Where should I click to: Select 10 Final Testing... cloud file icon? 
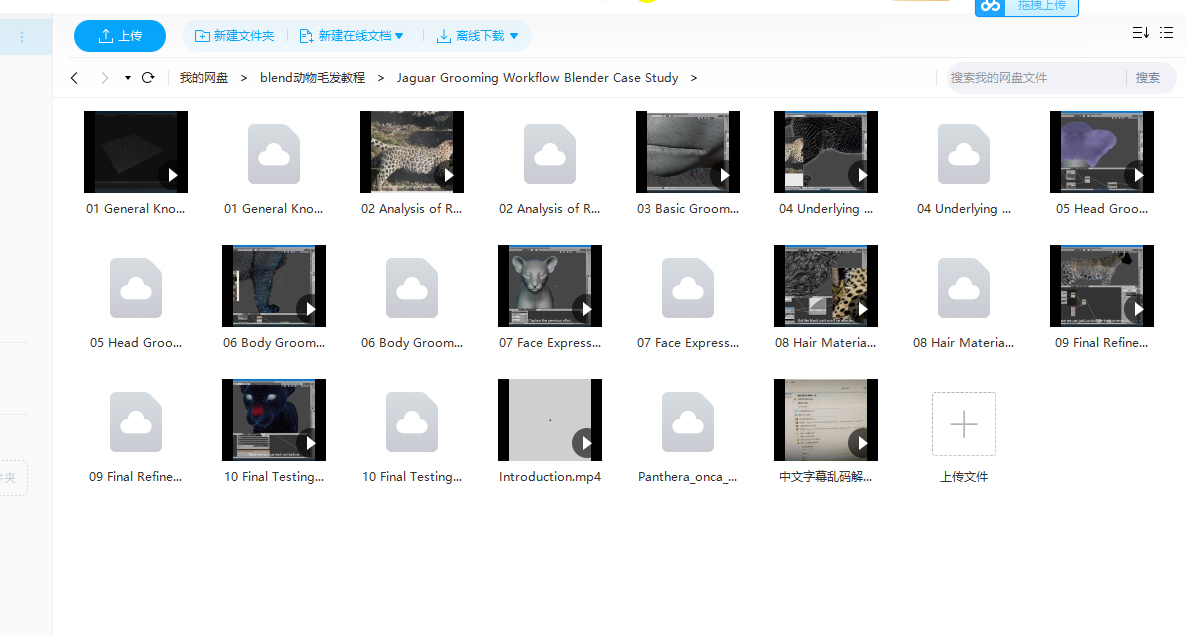tap(412, 422)
